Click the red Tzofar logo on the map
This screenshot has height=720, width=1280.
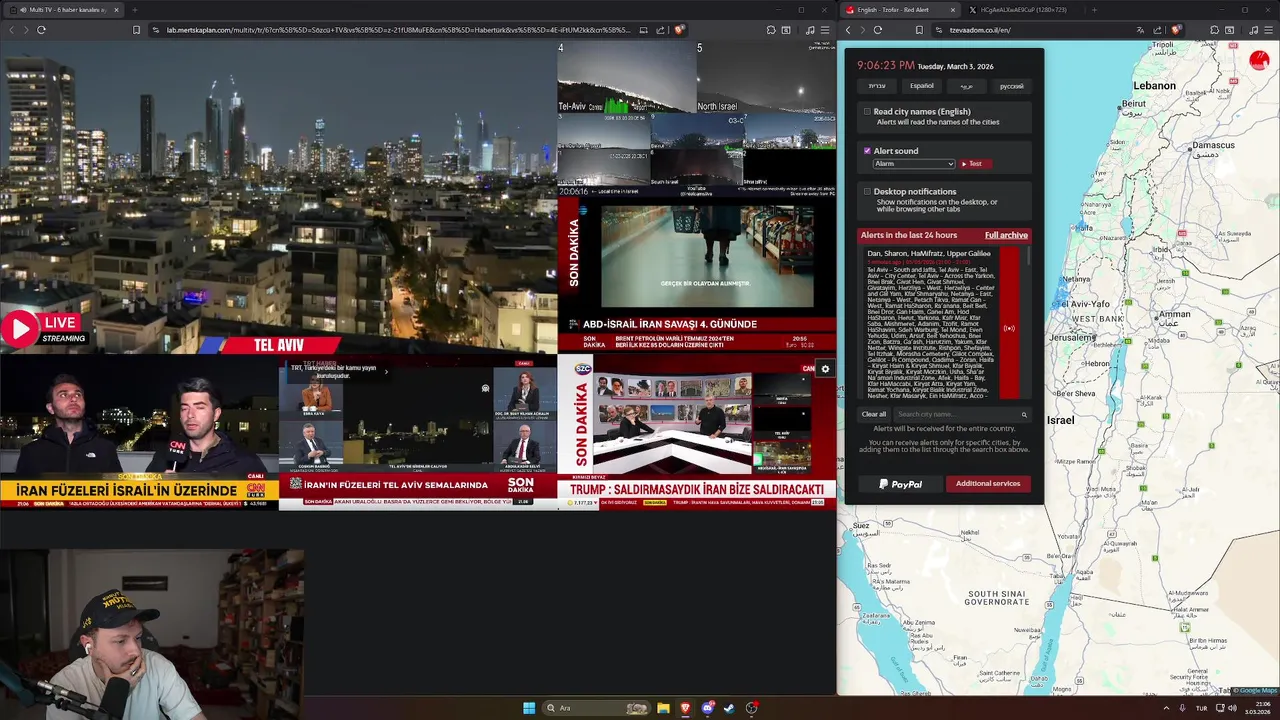coord(1259,61)
